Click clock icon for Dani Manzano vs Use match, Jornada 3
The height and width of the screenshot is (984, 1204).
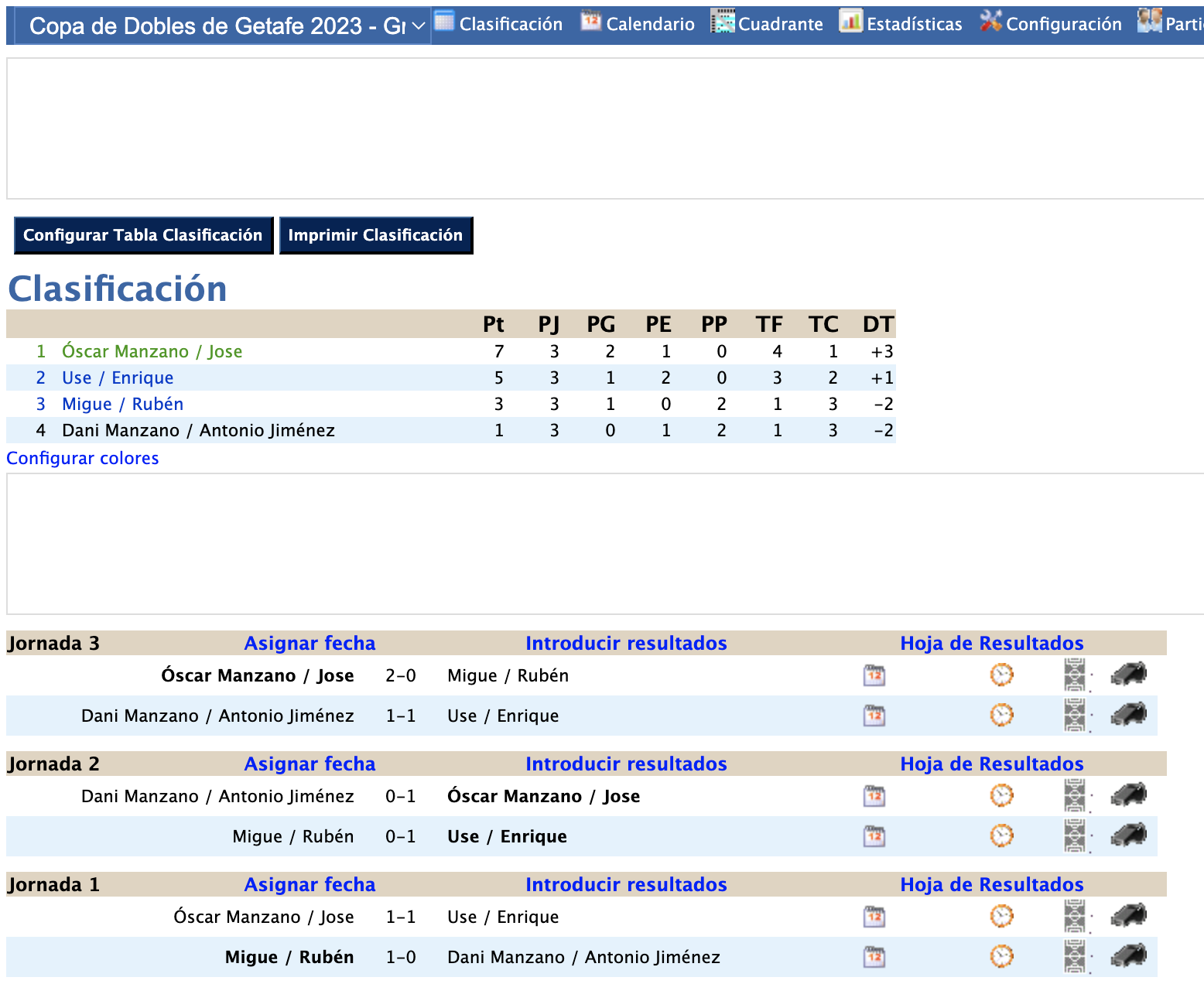click(x=1001, y=716)
